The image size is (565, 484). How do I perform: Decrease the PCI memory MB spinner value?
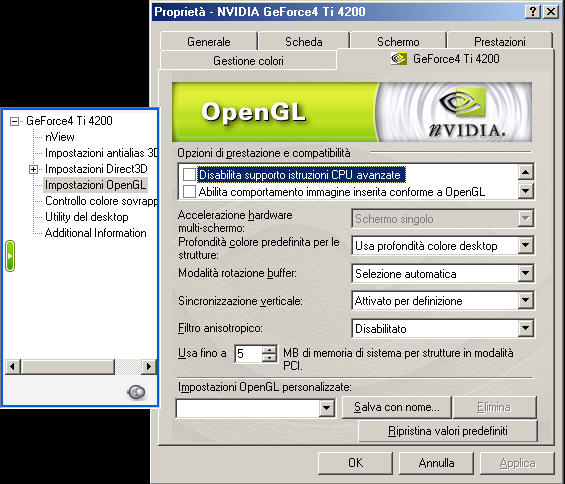269,358
